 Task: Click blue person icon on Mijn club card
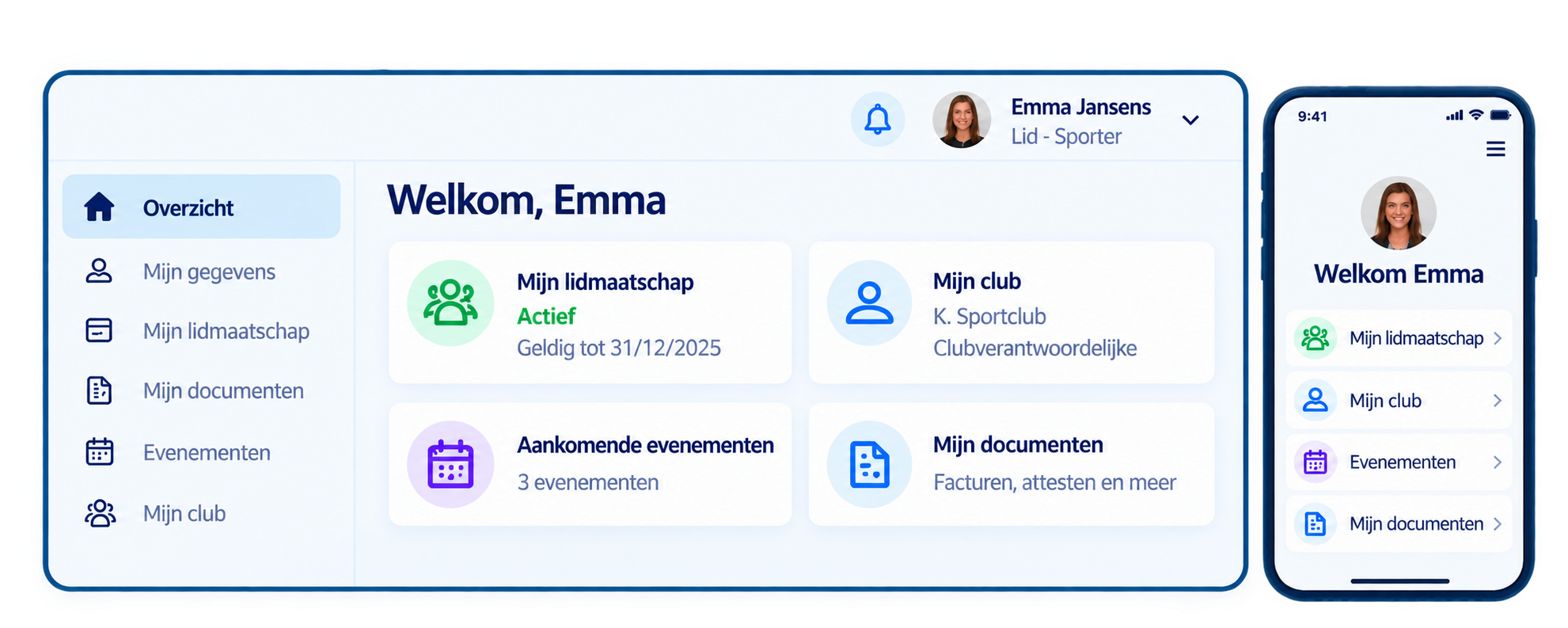coord(869,303)
